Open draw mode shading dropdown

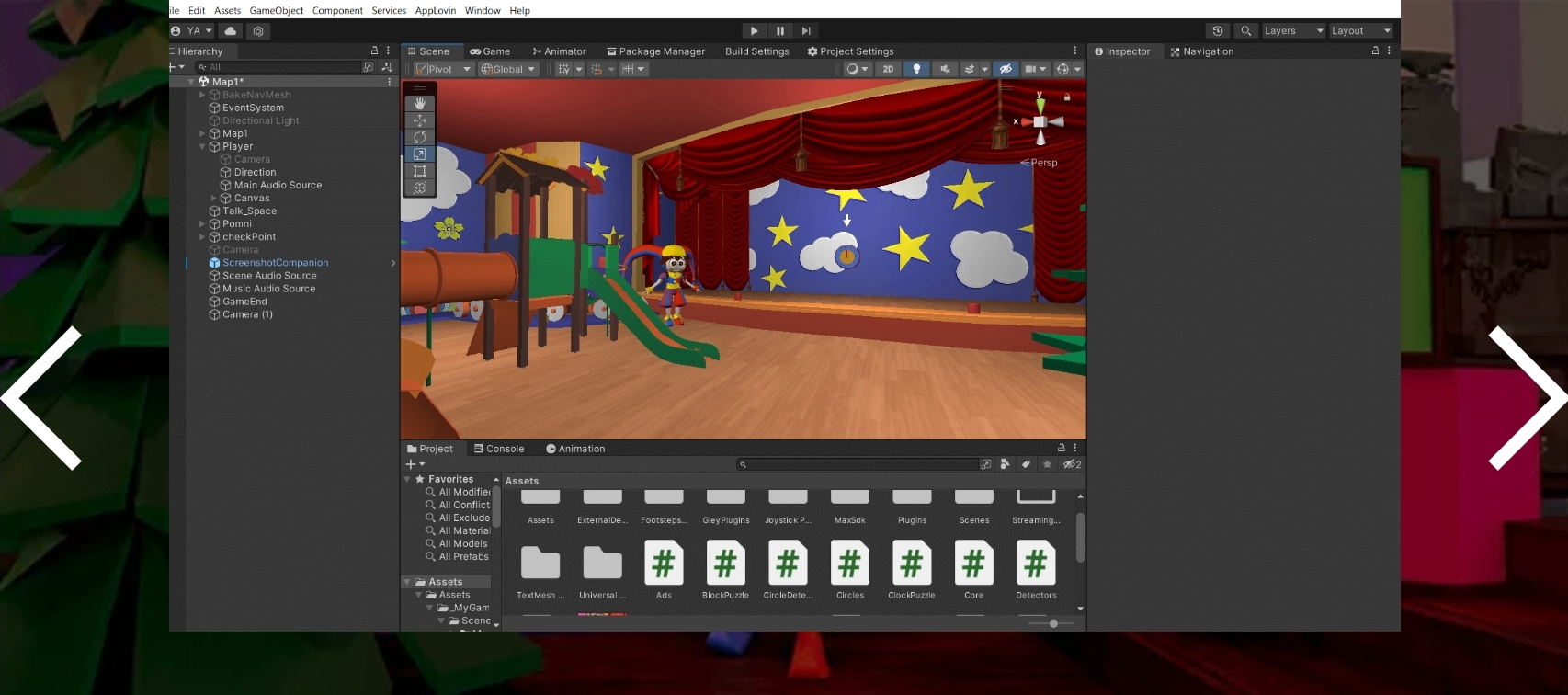pyautogui.click(x=857, y=69)
